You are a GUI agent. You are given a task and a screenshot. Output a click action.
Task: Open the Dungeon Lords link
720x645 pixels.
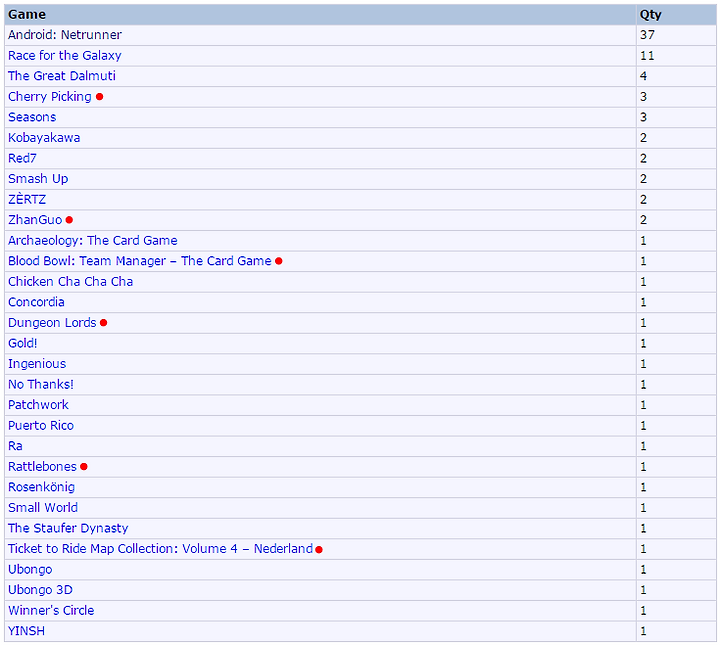[52, 323]
